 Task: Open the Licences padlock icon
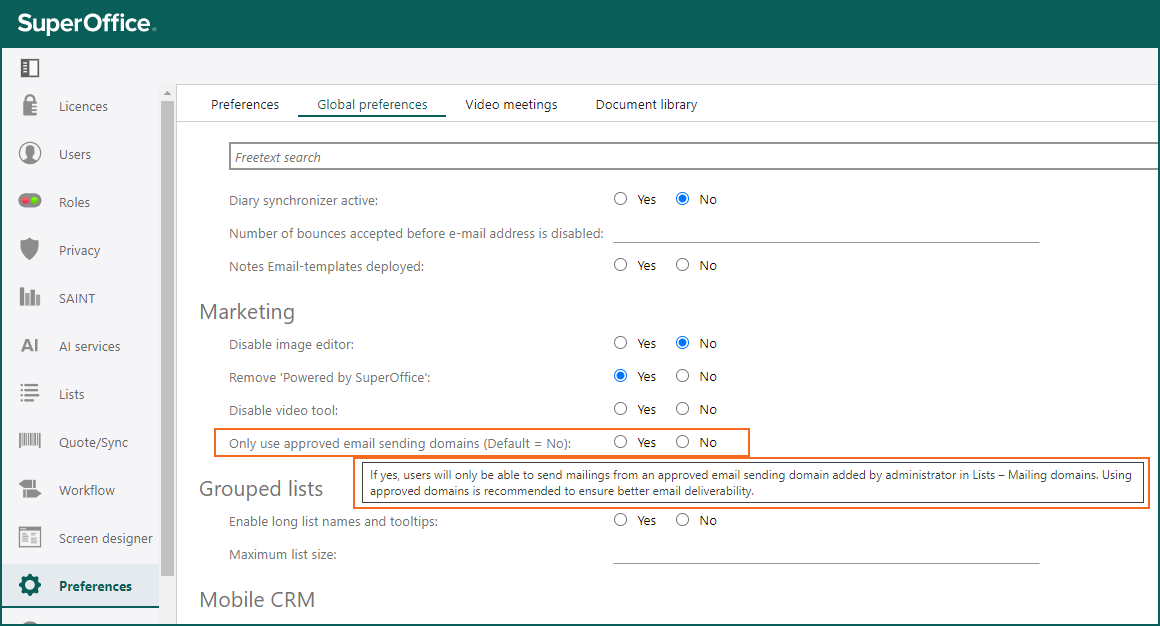coord(30,105)
